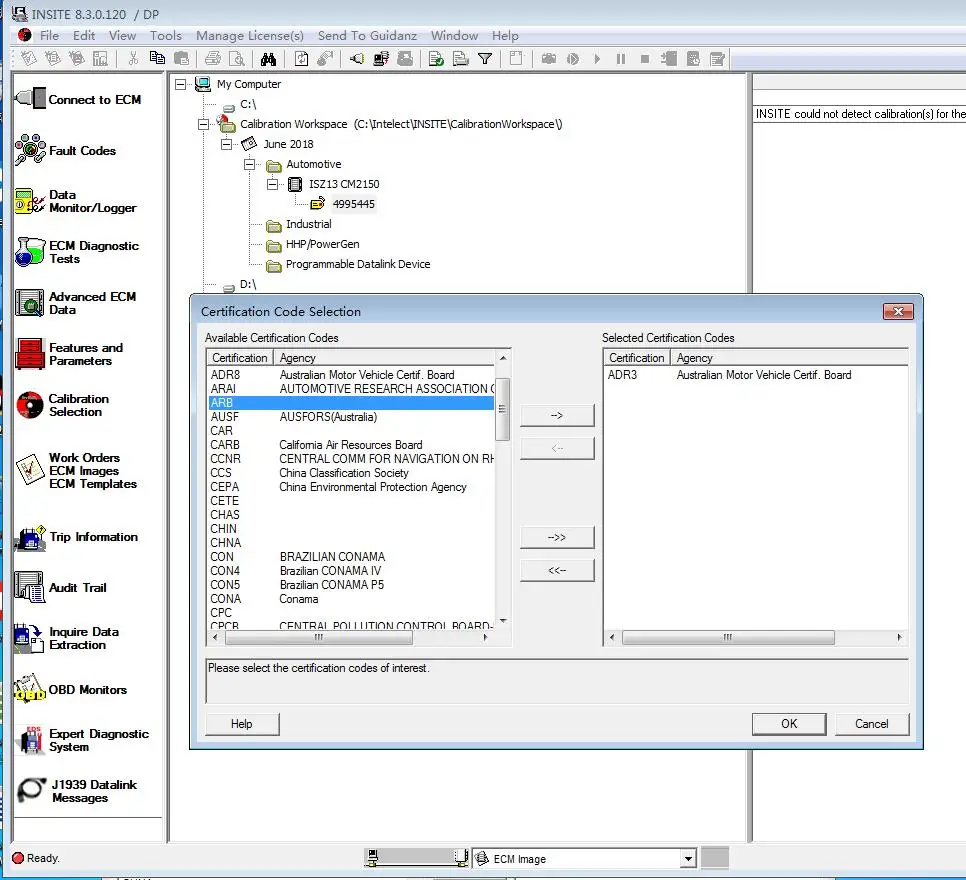Open Manage License(s) menu
The image size is (966, 880).
250,36
